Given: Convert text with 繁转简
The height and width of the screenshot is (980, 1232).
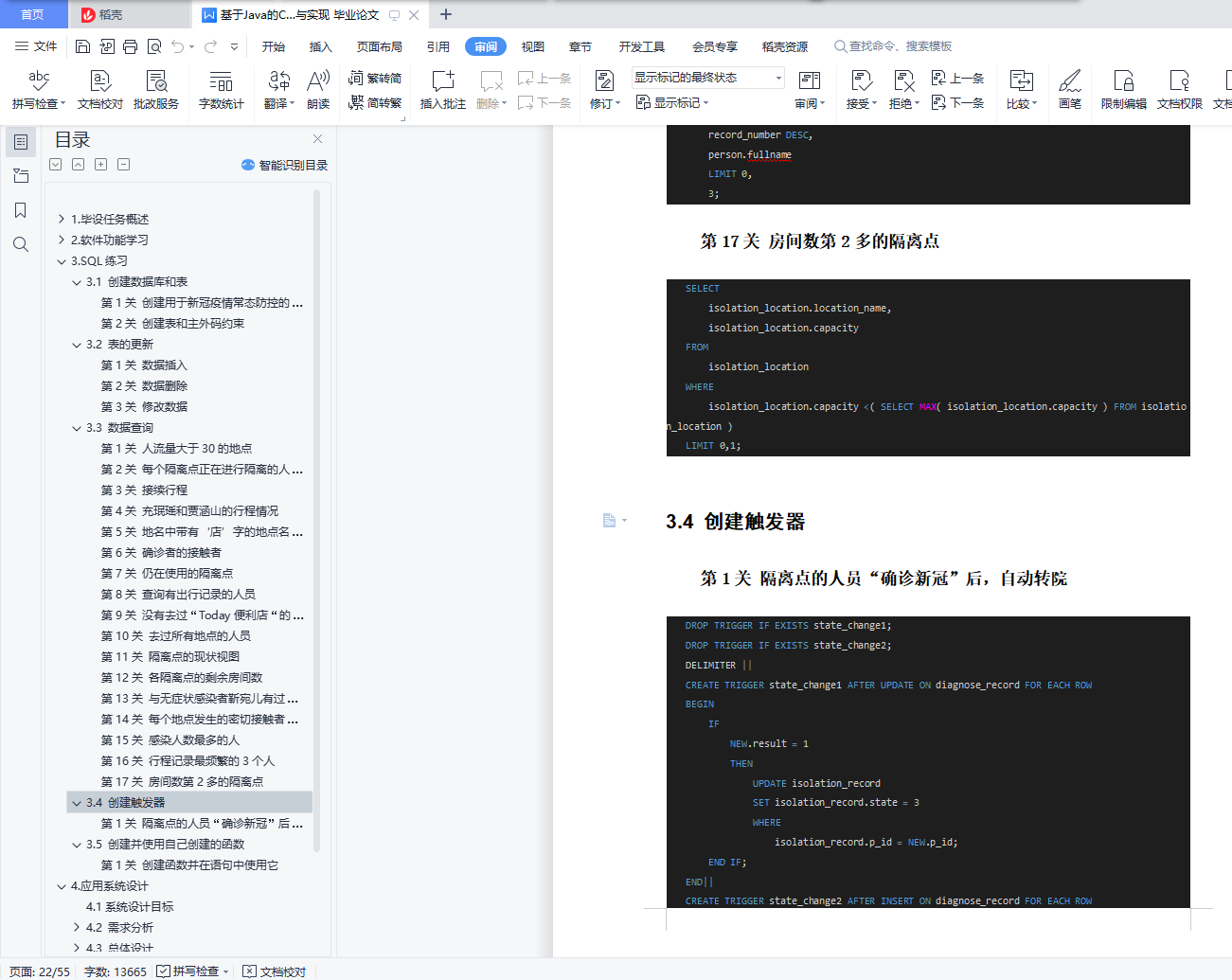Looking at the screenshot, I should (375, 78).
